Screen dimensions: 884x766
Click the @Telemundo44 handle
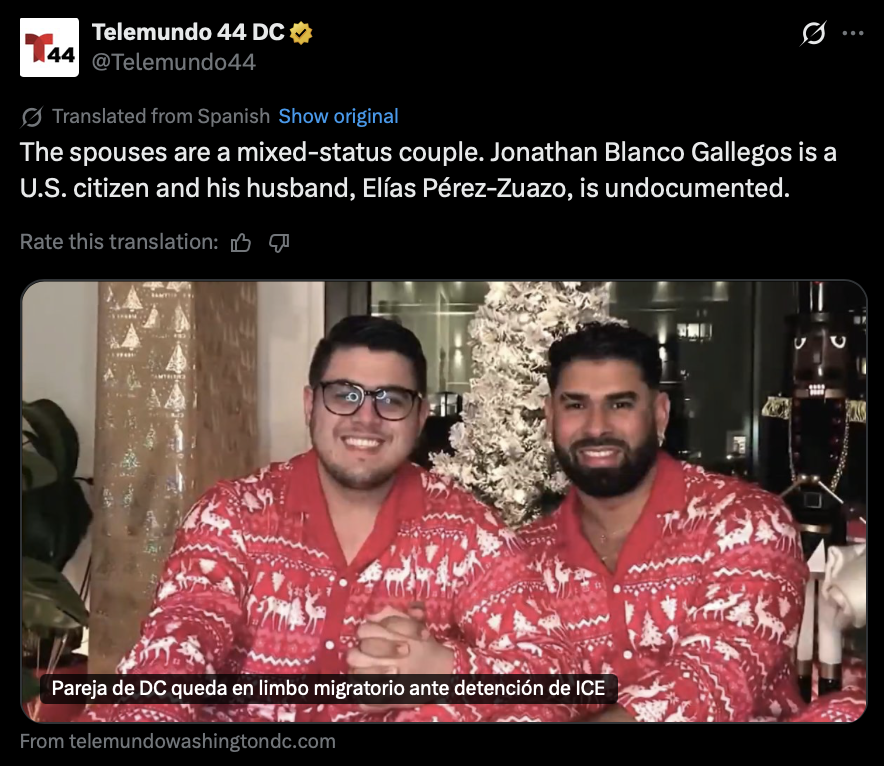(x=174, y=62)
